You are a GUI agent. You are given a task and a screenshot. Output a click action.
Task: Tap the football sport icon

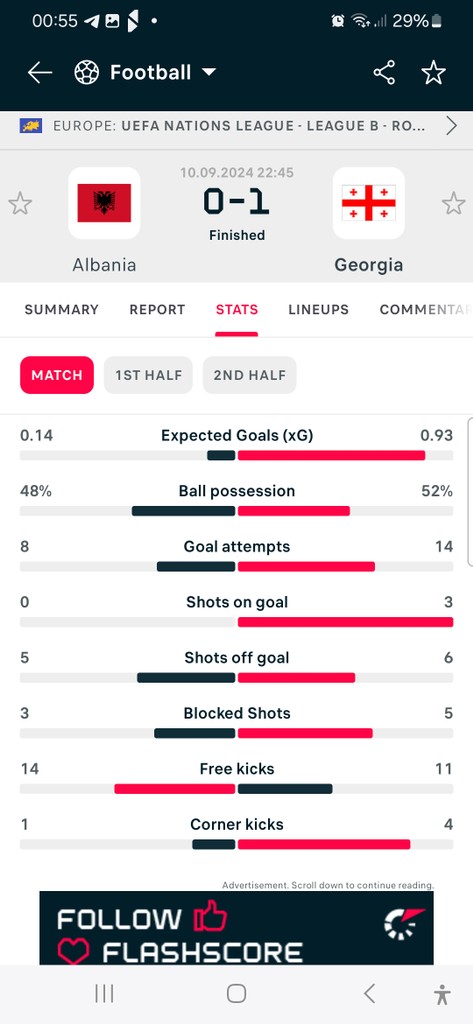[x=87, y=72]
